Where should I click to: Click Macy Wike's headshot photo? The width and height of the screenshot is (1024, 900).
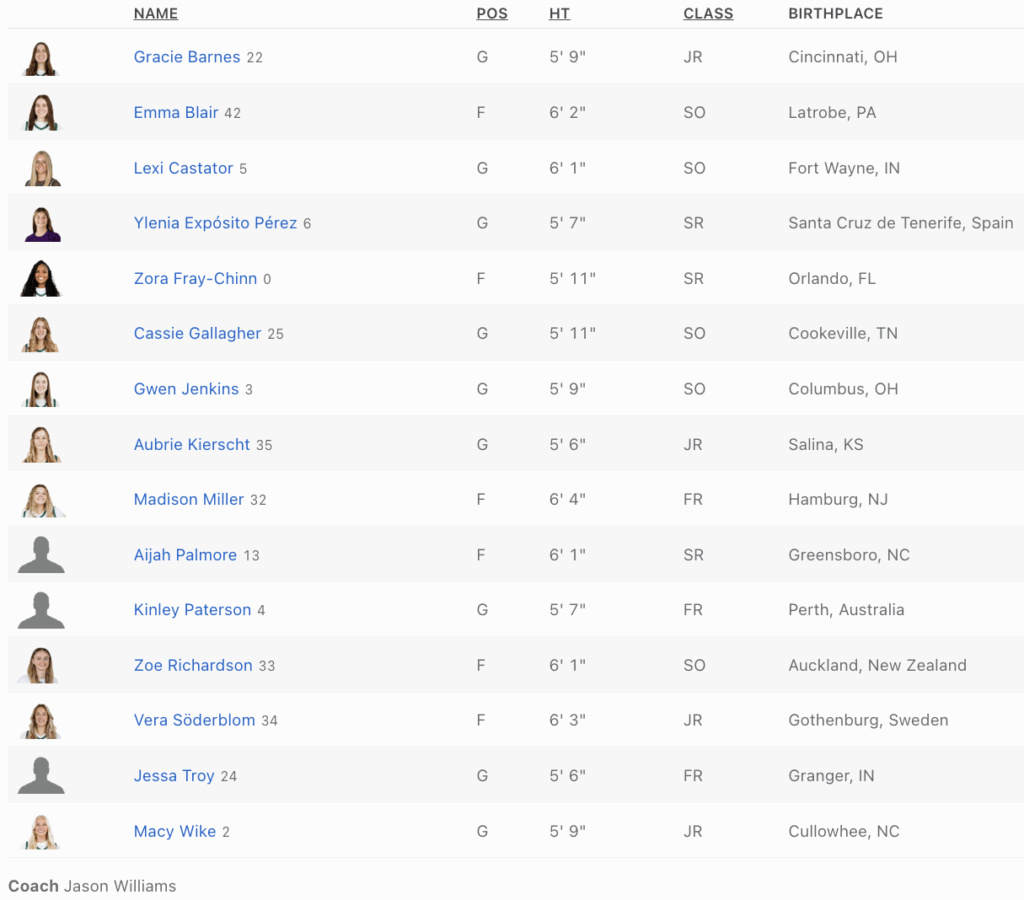(41, 832)
